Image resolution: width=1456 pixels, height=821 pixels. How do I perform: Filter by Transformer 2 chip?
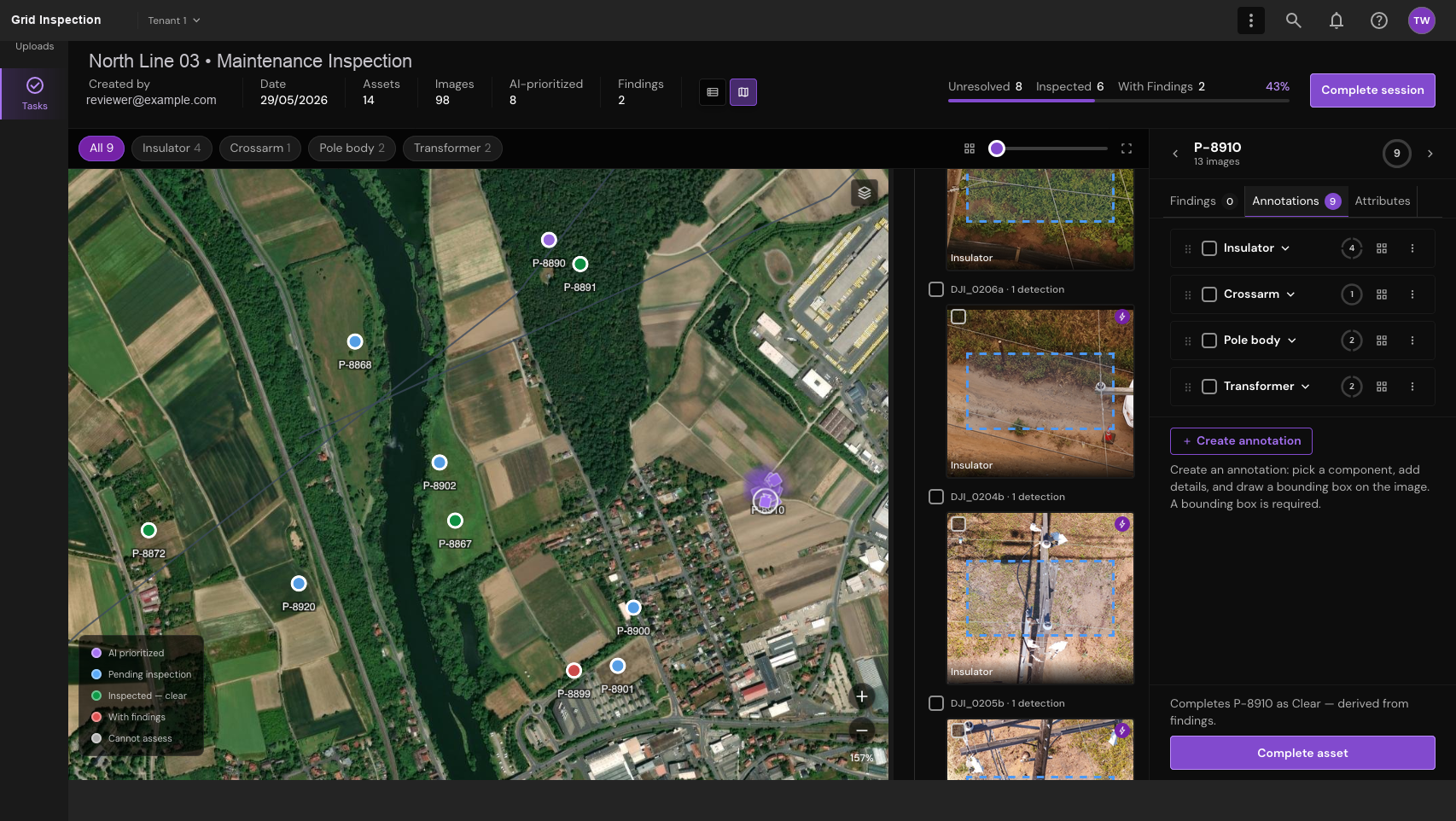click(x=452, y=148)
